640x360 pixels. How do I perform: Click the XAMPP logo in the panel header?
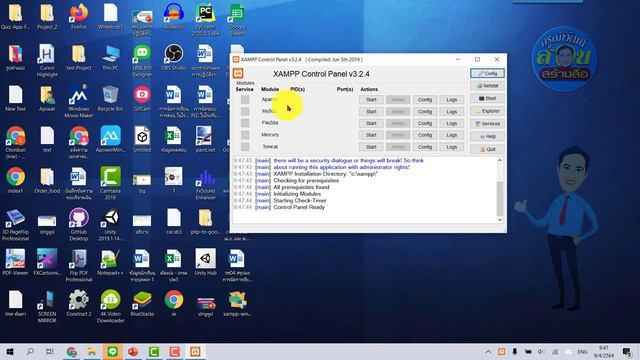tap(238, 73)
